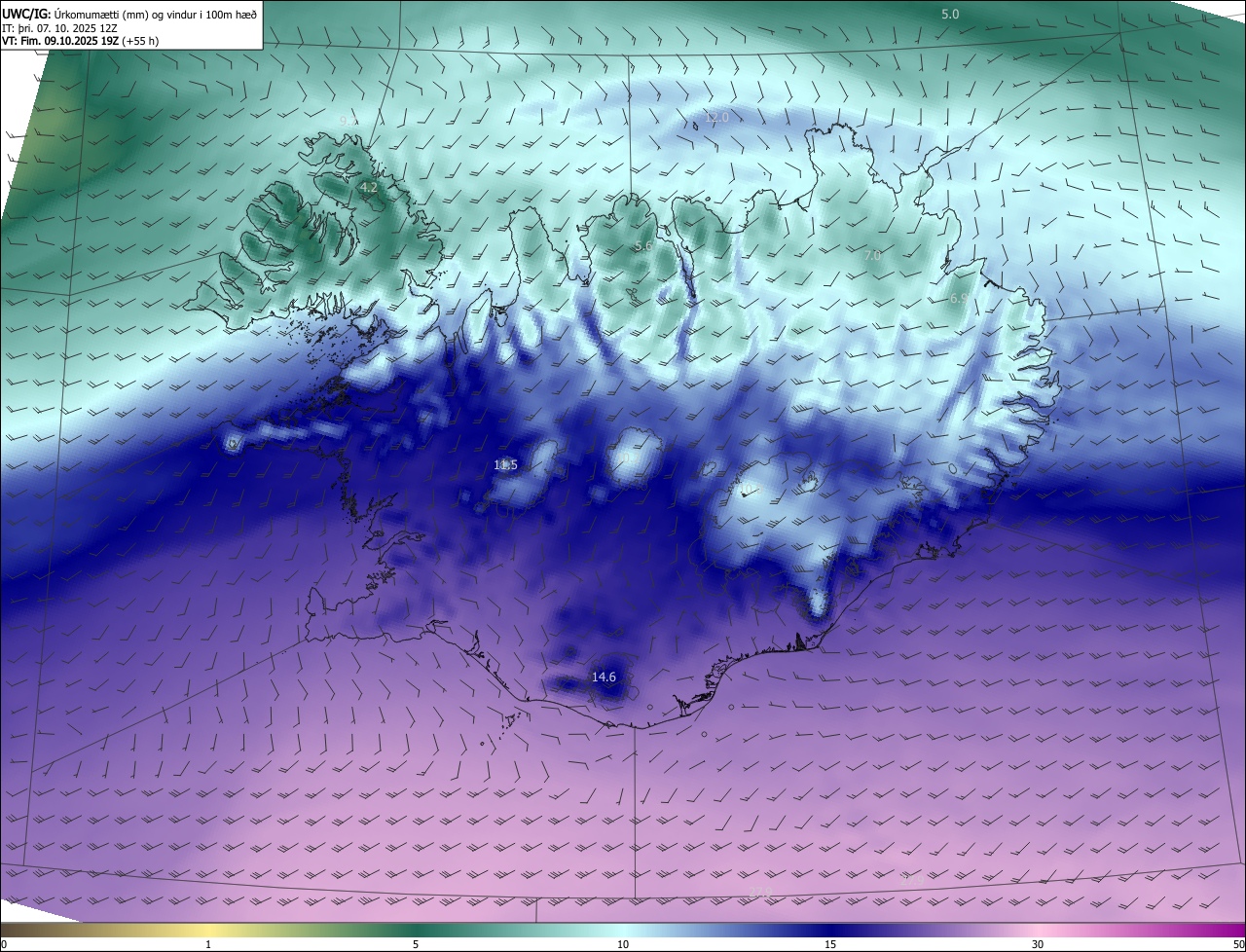
Task: Click the 5.6 value label in northern Iceland
Action: (643, 246)
